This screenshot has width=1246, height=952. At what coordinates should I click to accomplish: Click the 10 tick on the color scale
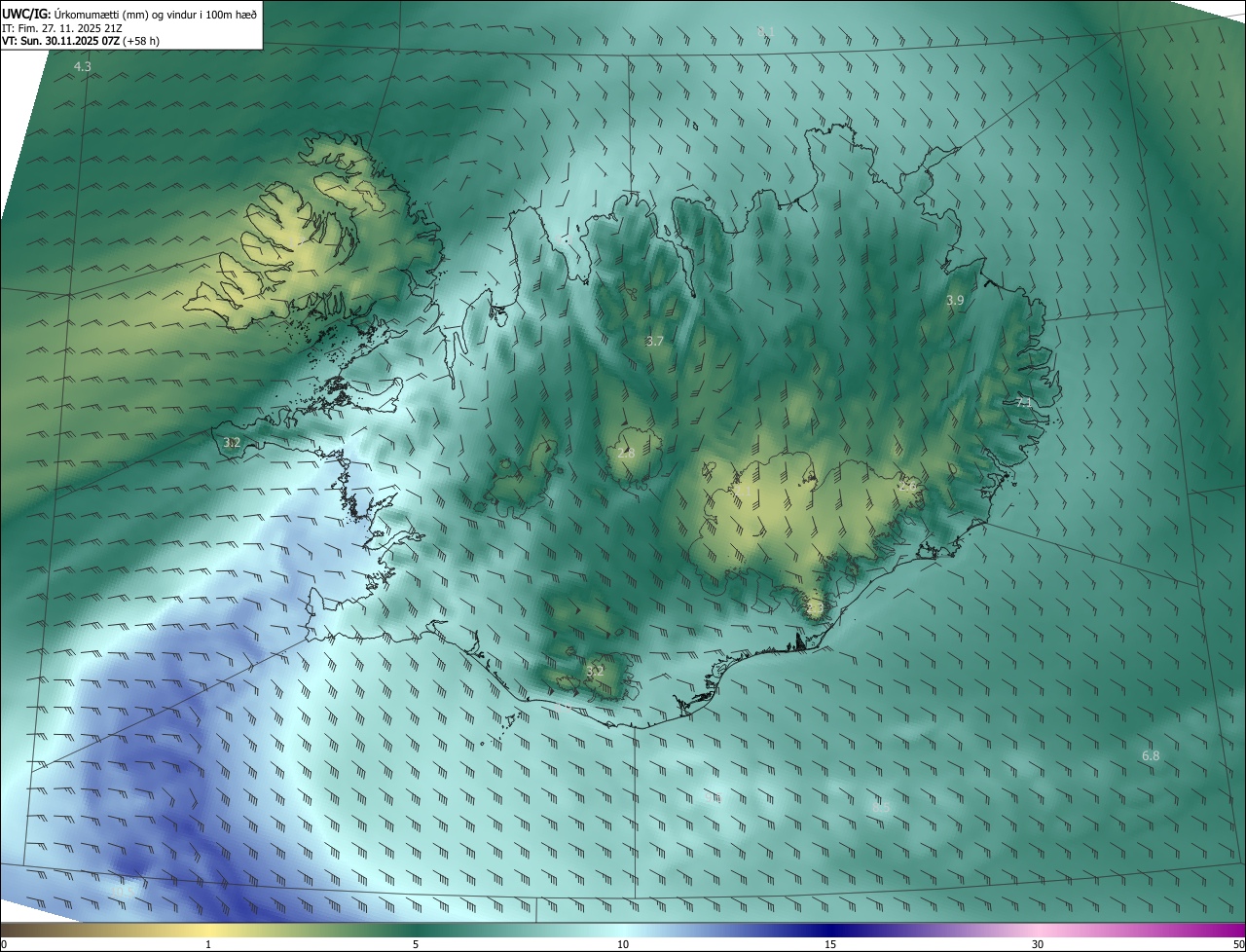(623, 944)
